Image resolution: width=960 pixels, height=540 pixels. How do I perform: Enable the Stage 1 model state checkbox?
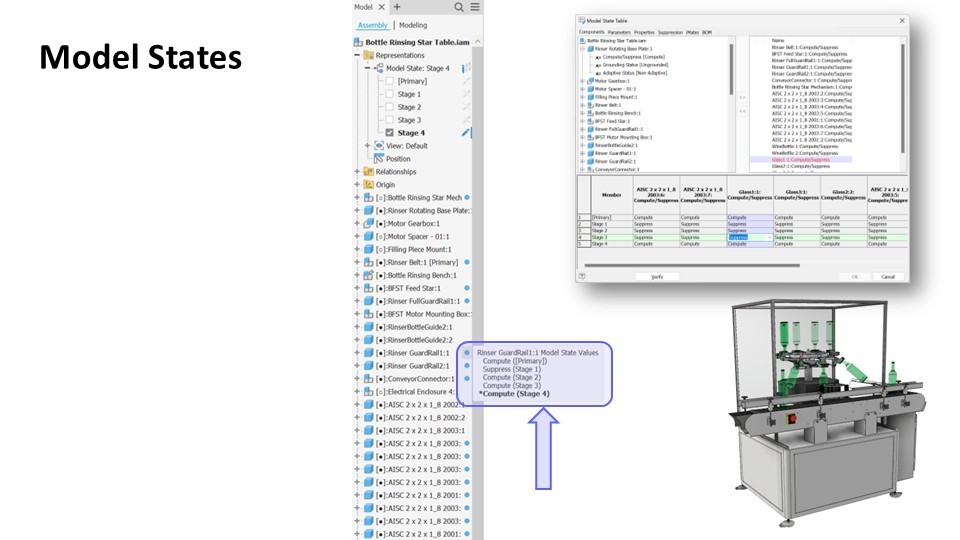[389, 94]
